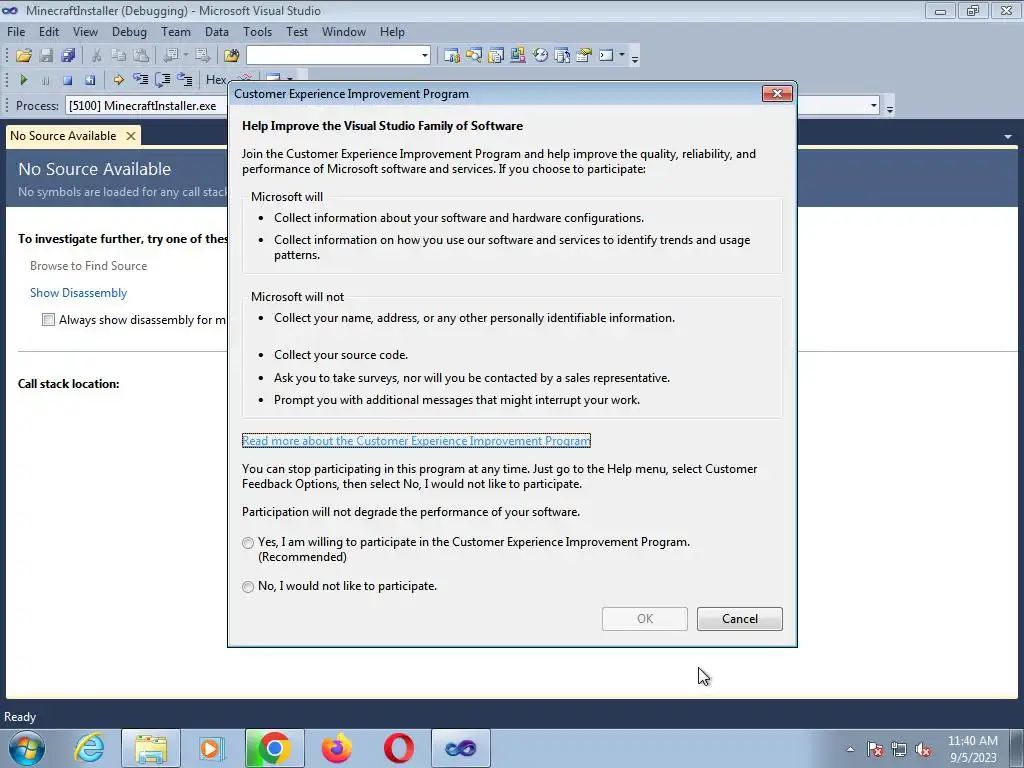Click the Start Page globe icon
Image resolution: width=1024 pixels, height=768 pixels.
pos(540,56)
